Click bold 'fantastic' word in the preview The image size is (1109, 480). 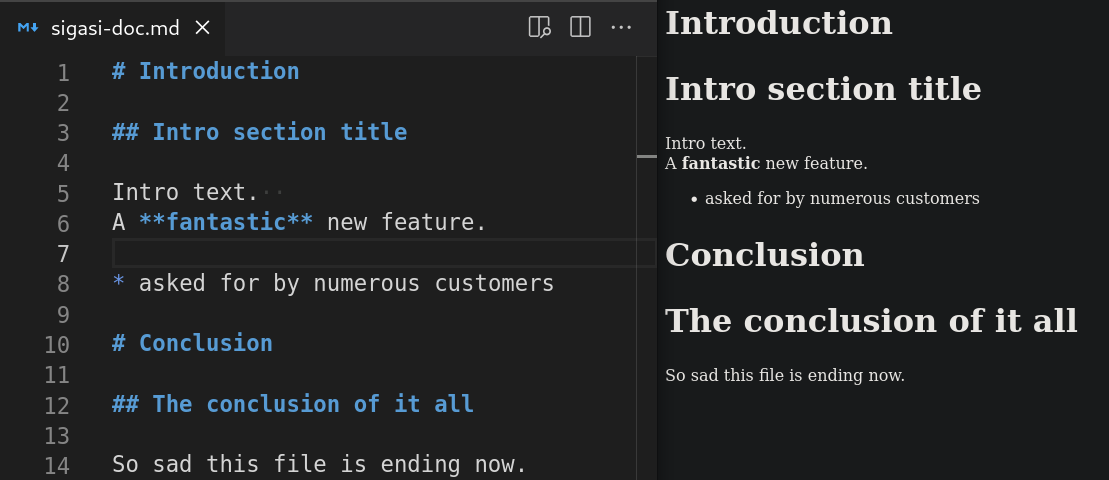(x=720, y=163)
